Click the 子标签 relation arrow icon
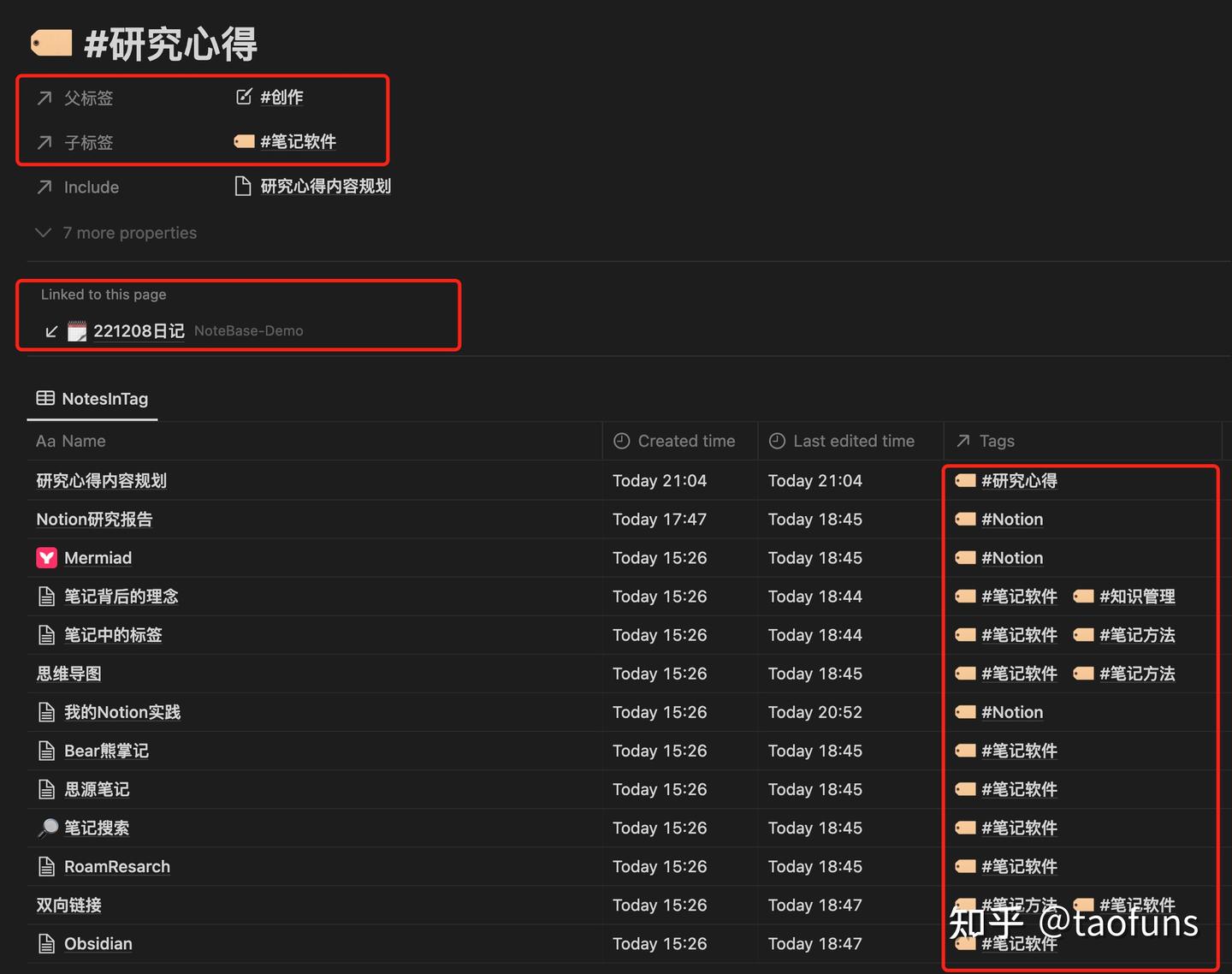 (44, 143)
